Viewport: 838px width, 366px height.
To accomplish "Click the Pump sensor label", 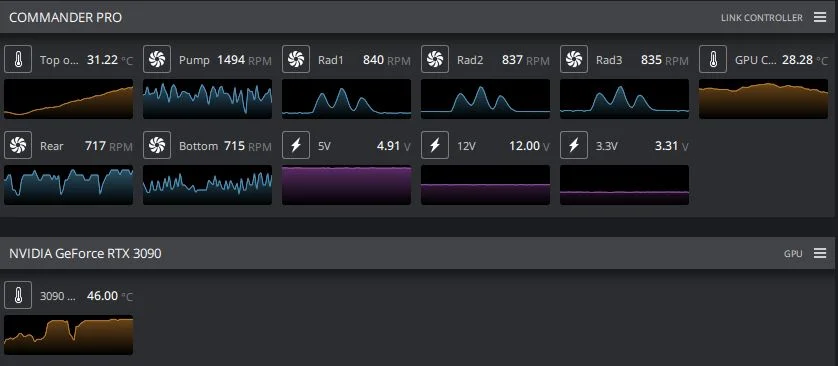I will point(194,60).
